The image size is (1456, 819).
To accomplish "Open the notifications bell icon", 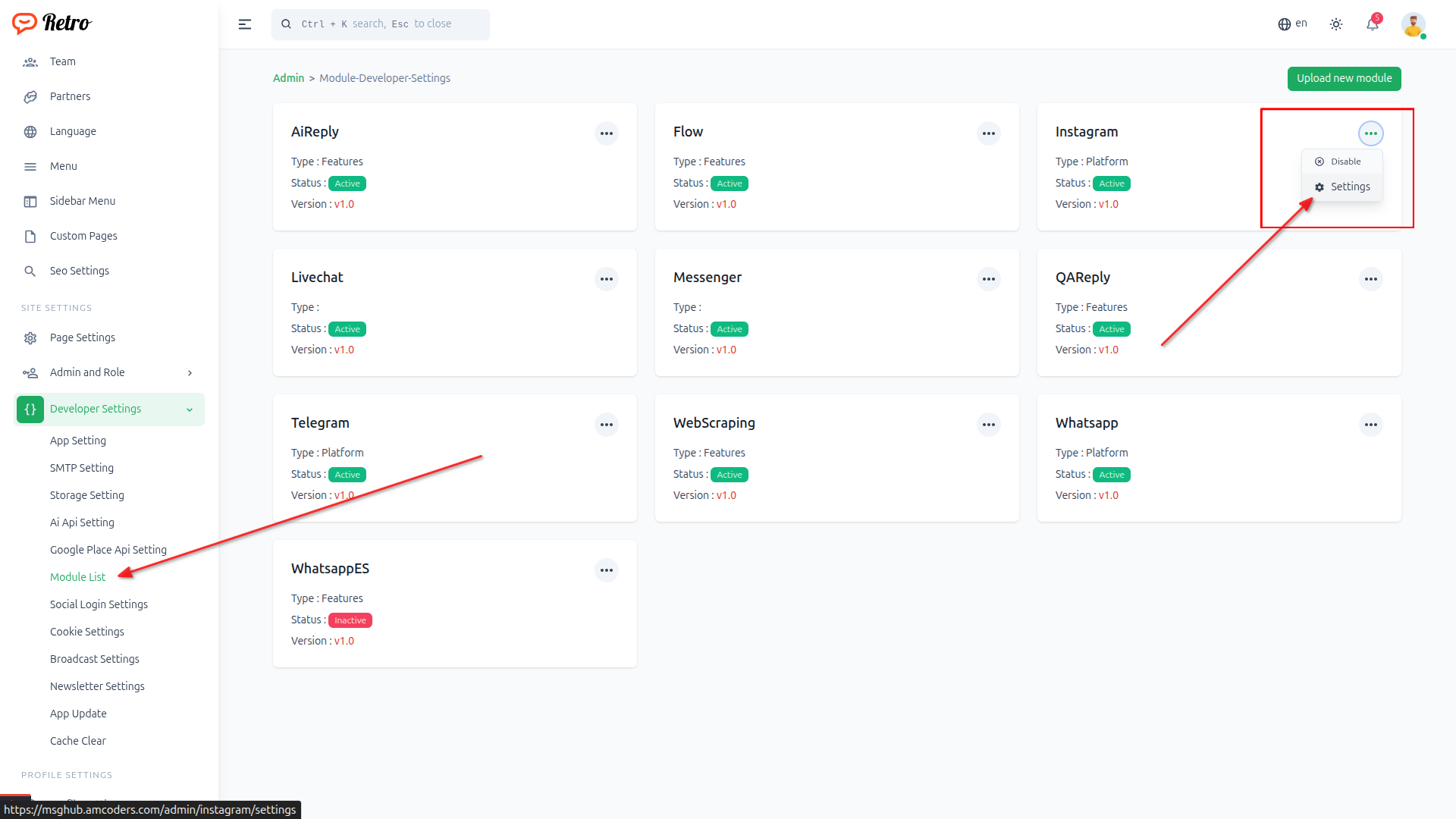I will click(x=1373, y=24).
